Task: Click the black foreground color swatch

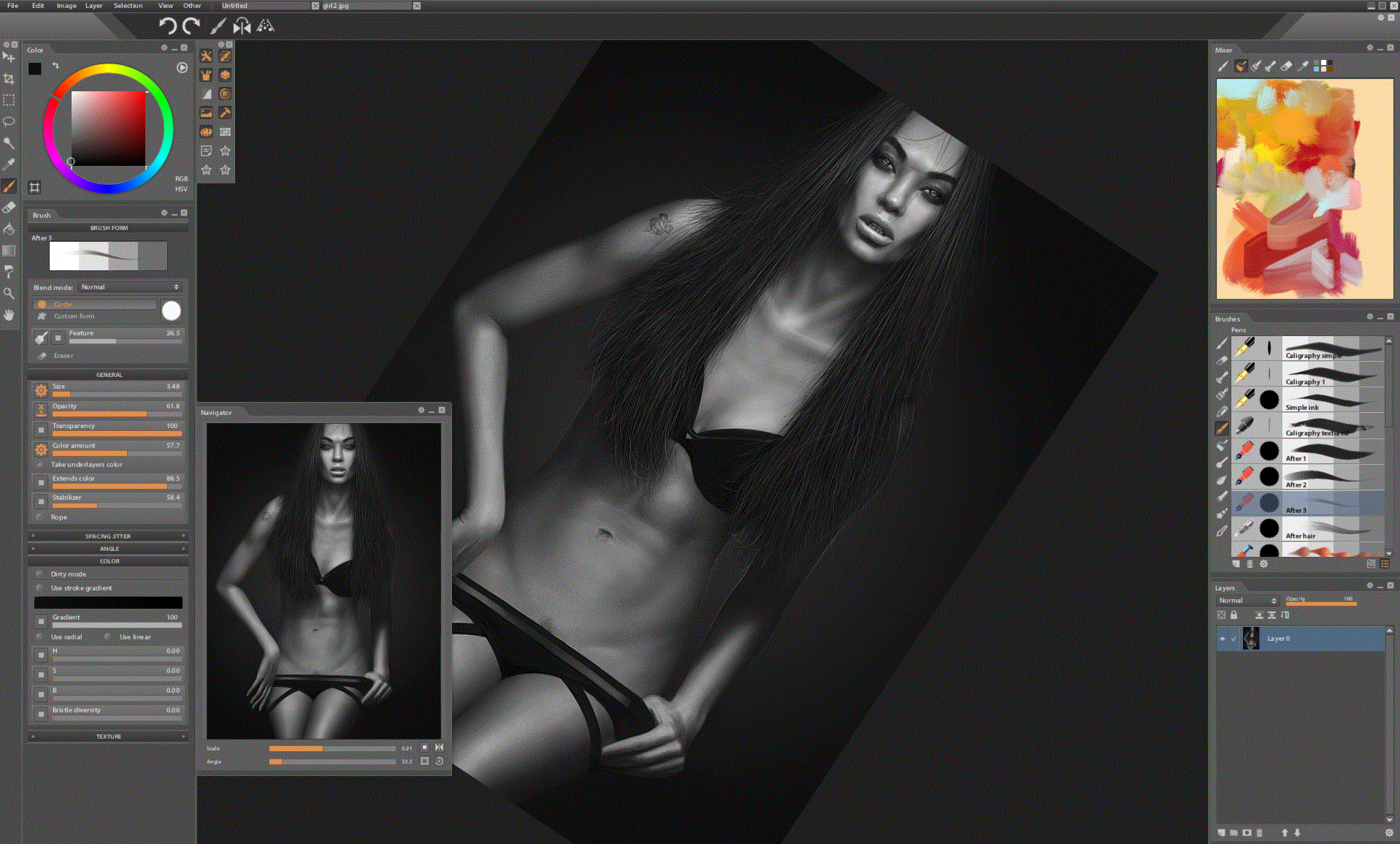Action: (35, 69)
